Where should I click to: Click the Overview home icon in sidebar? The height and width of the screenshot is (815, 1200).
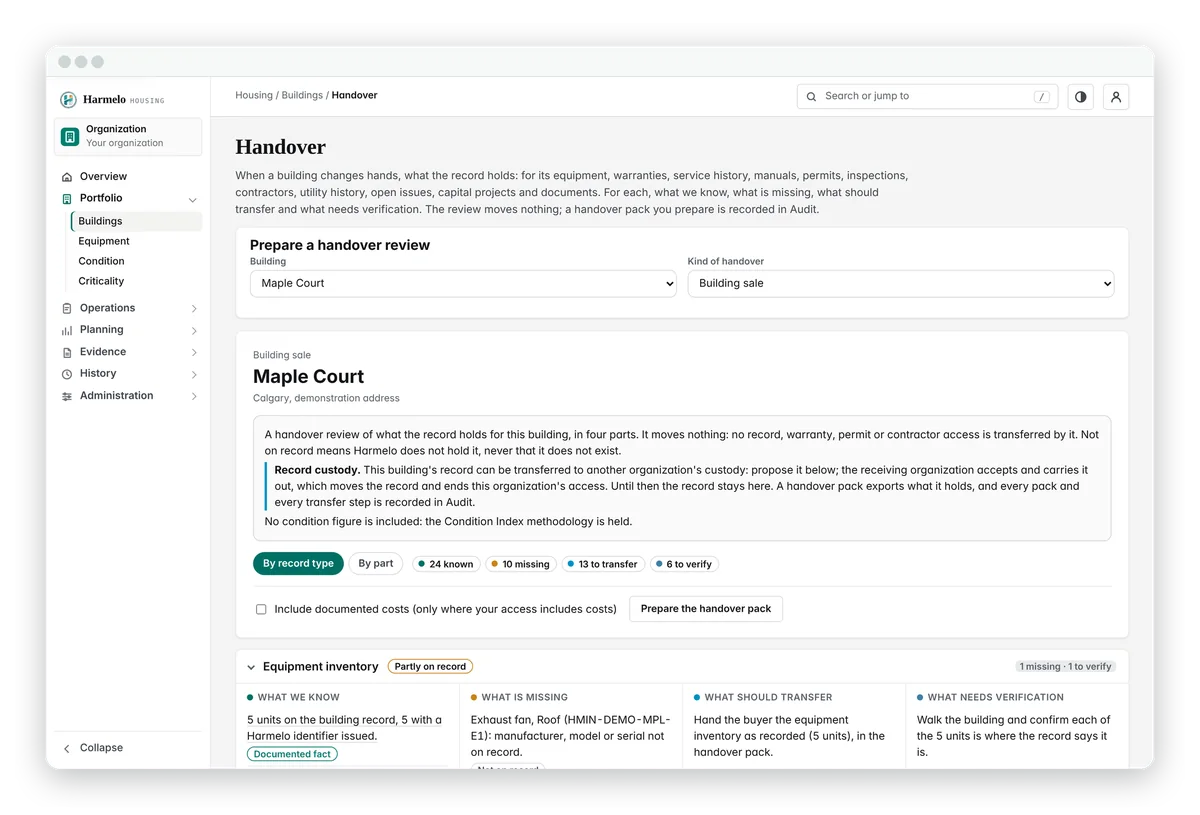pyautogui.click(x=67, y=177)
